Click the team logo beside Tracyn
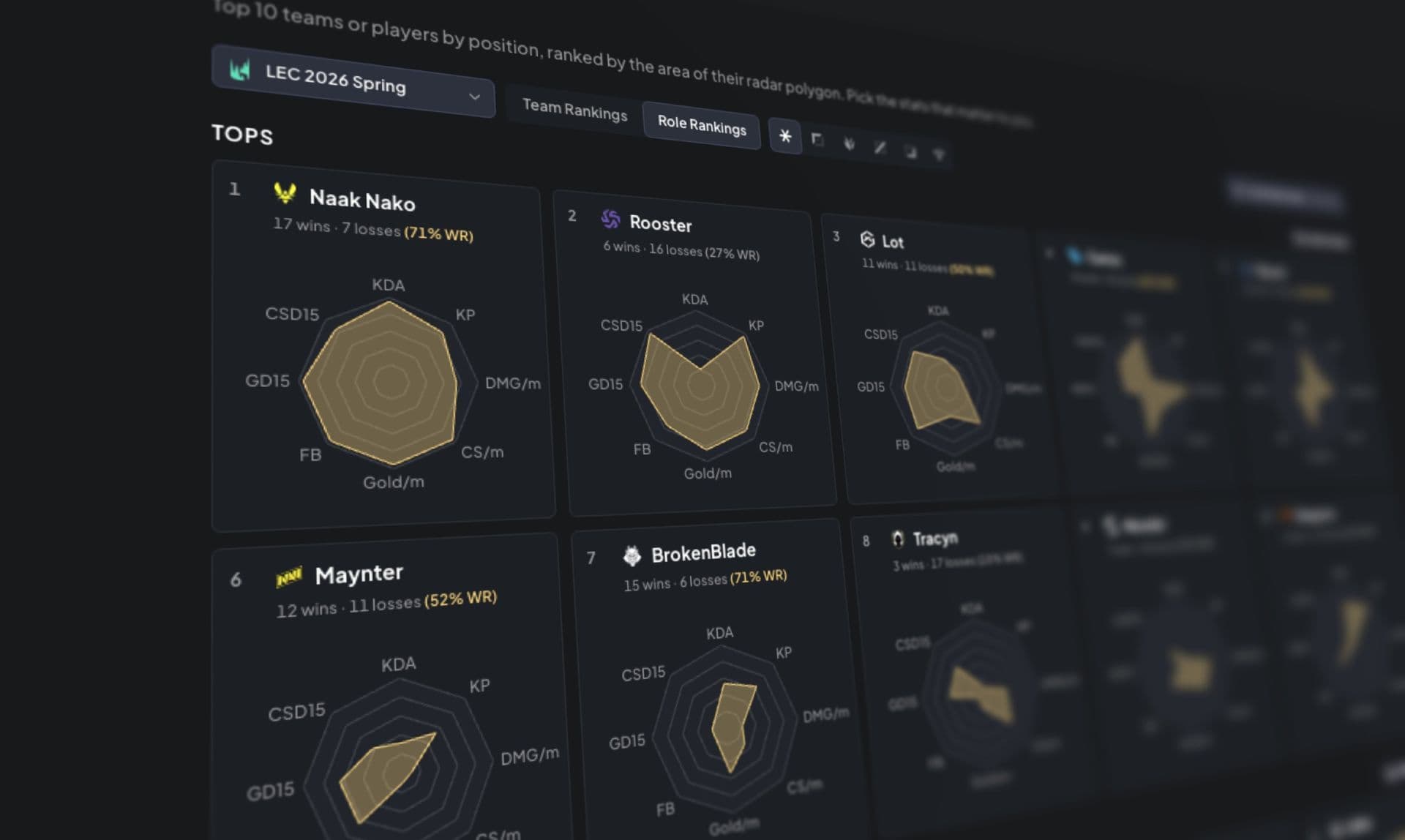Screen dimensions: 1405x840 click(x=897, y=539)
